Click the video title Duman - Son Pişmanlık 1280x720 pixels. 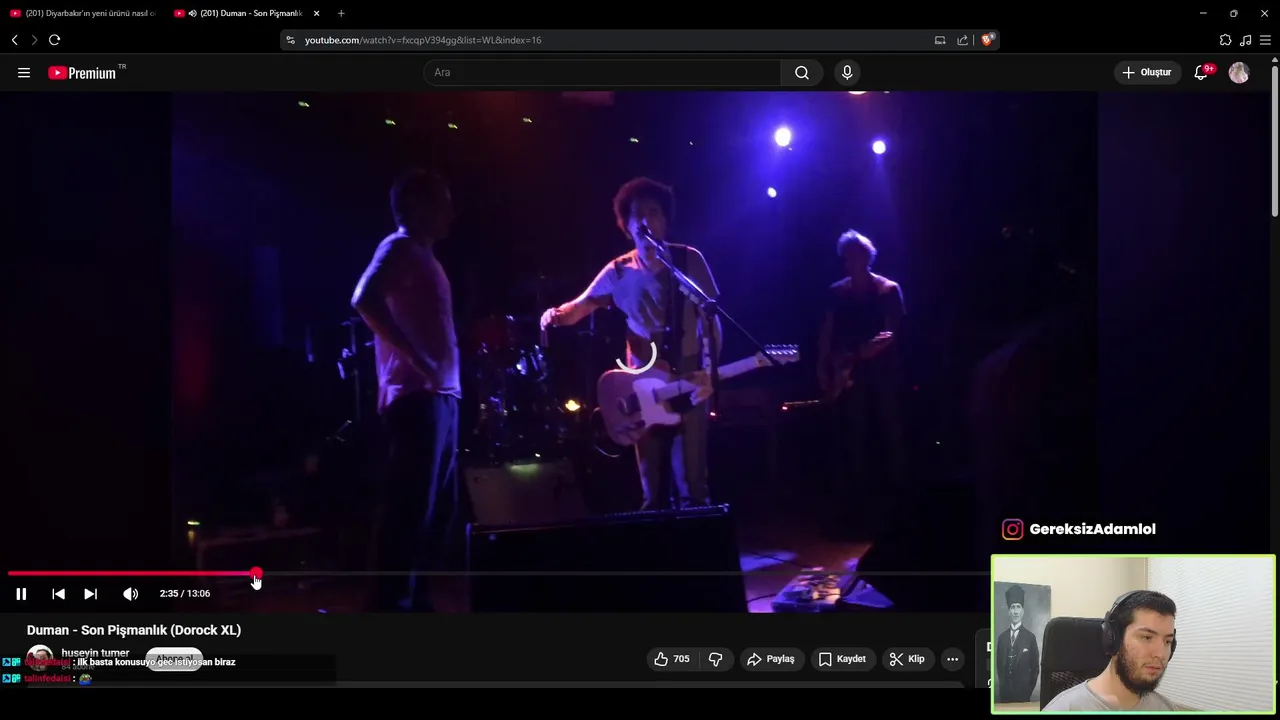(134, 630)
